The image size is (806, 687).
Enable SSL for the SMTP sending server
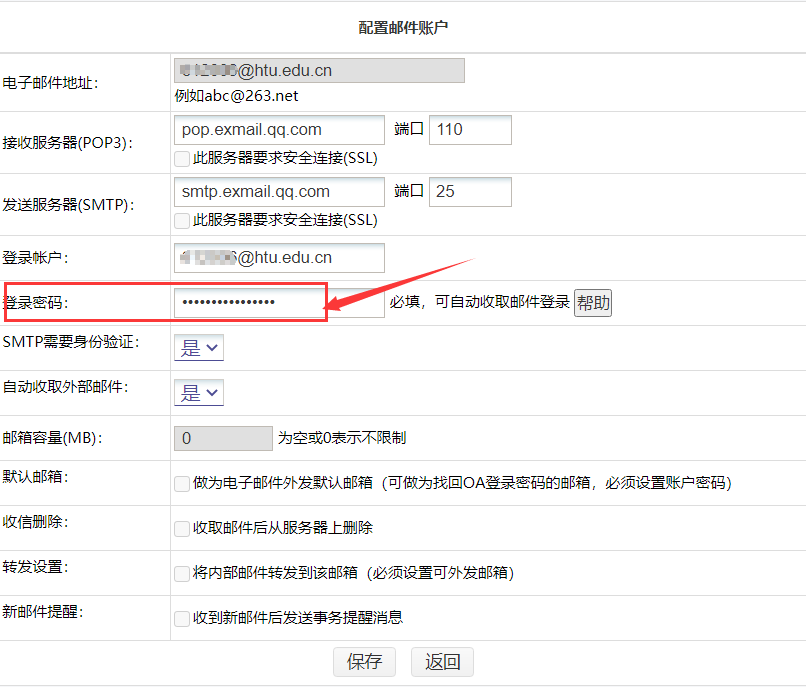[x=182, y=220]
